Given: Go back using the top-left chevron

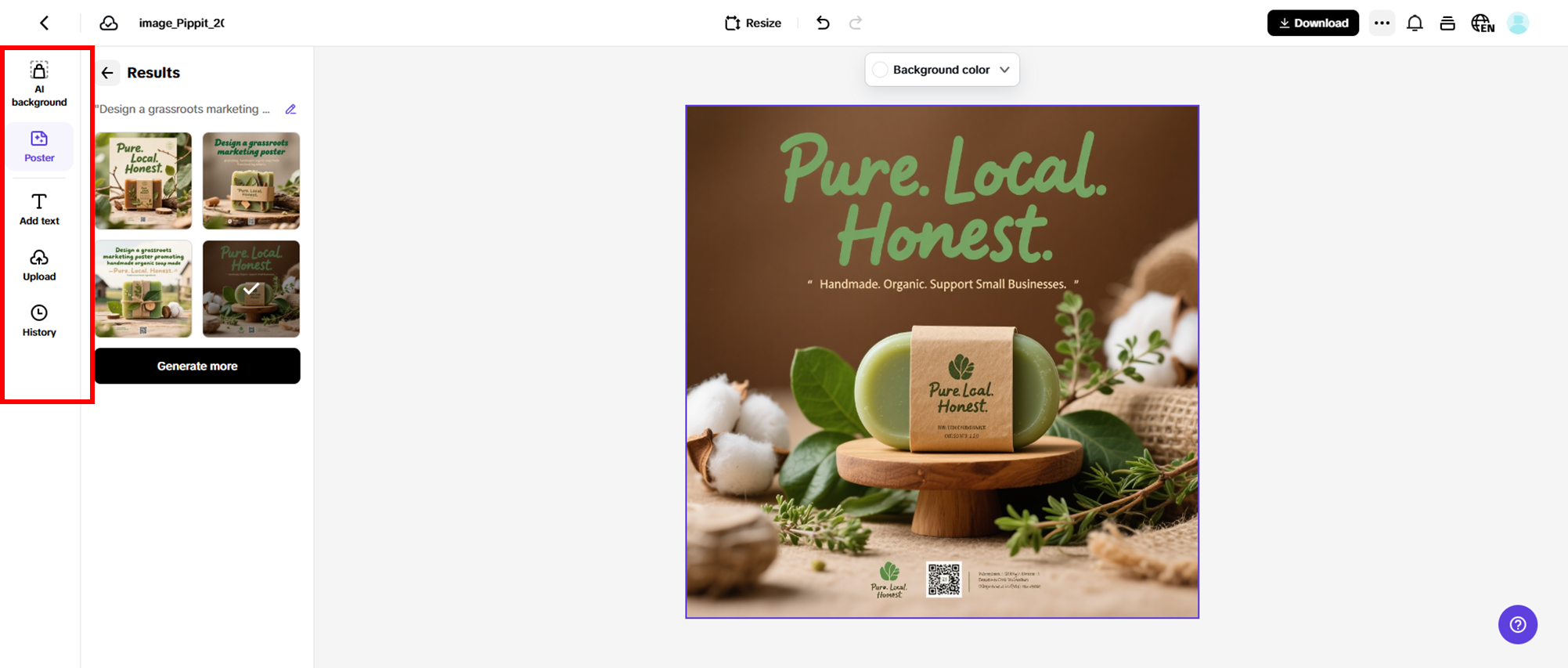Looking at the screenshot, I should coord(45,23).
